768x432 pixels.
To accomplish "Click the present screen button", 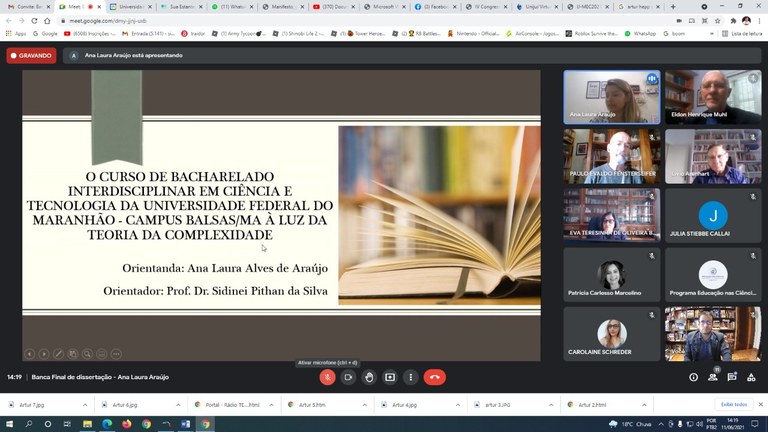I will pyautogui.click(x=390, y=377).
